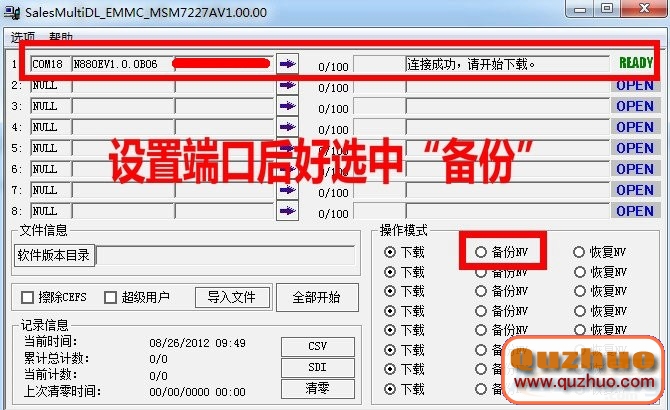Select 备份NV radio in third operation-mode row
Screen dimensions: 670x410
pos(481,291)
